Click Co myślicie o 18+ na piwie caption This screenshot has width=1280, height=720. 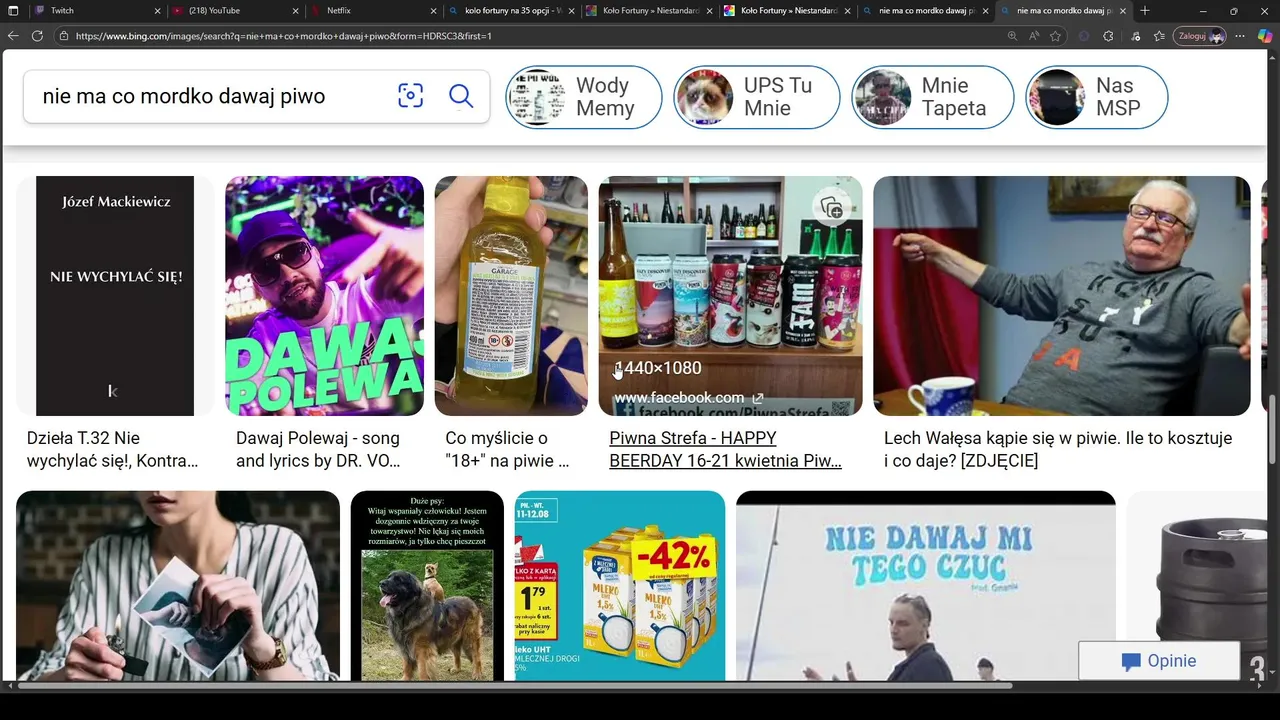507,450
